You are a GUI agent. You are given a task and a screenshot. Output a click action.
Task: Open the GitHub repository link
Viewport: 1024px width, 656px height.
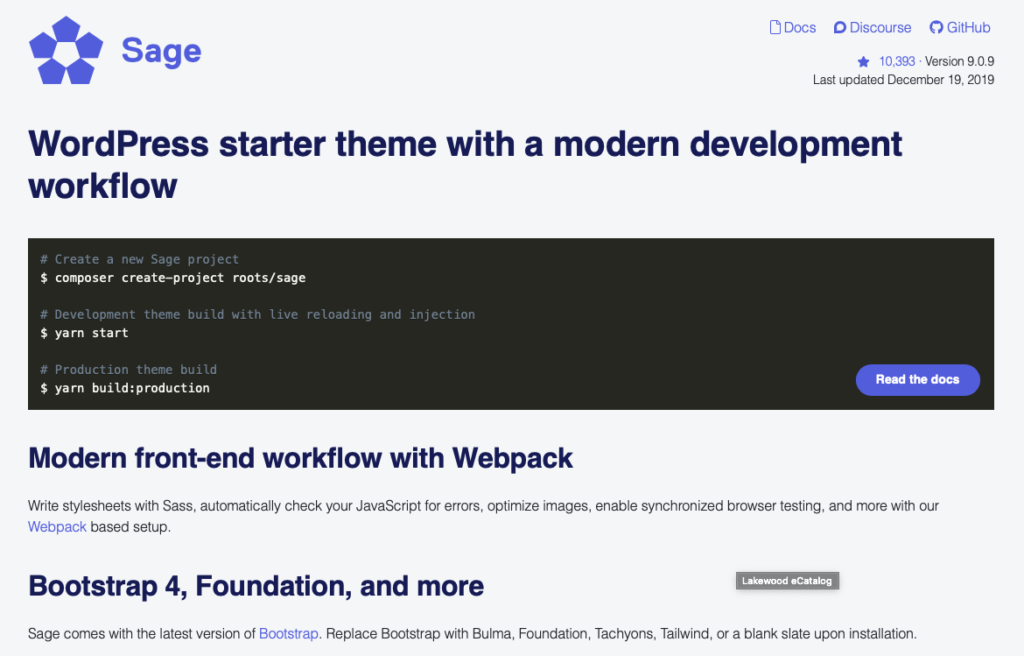pyautogui.click(x=960, y=27)
